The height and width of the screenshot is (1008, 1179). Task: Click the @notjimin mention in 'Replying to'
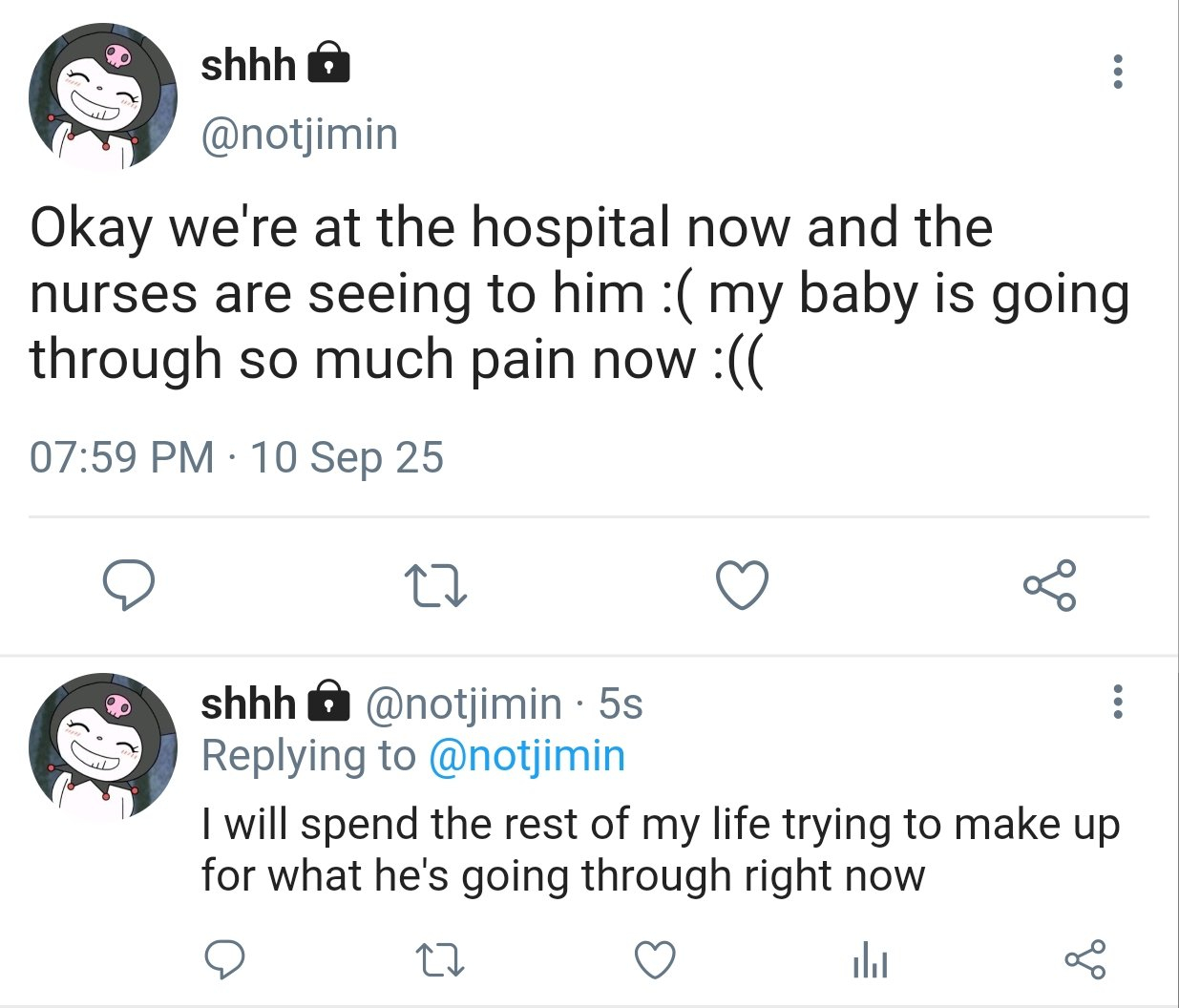[x=527, y=756]
